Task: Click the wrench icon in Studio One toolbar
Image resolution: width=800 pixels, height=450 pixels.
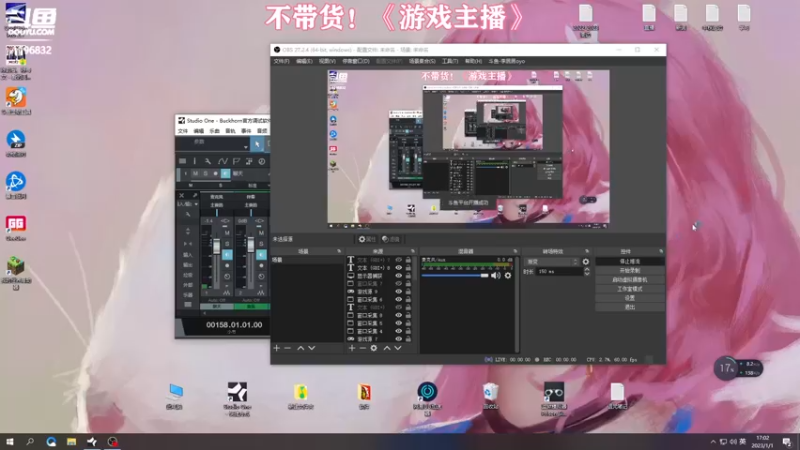Action: pos(208,161)
